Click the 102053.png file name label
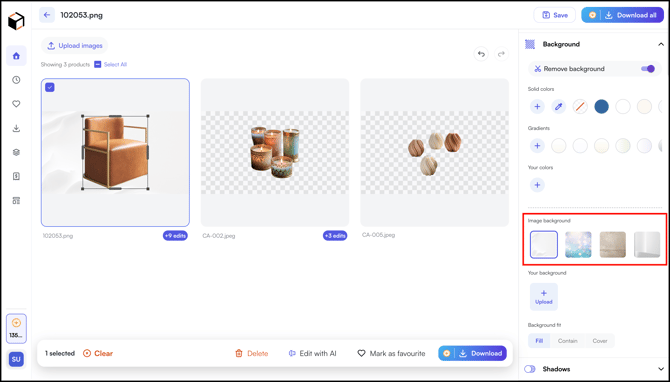The height and width of the screenshot is (382, 670). [x=58, y=236]
